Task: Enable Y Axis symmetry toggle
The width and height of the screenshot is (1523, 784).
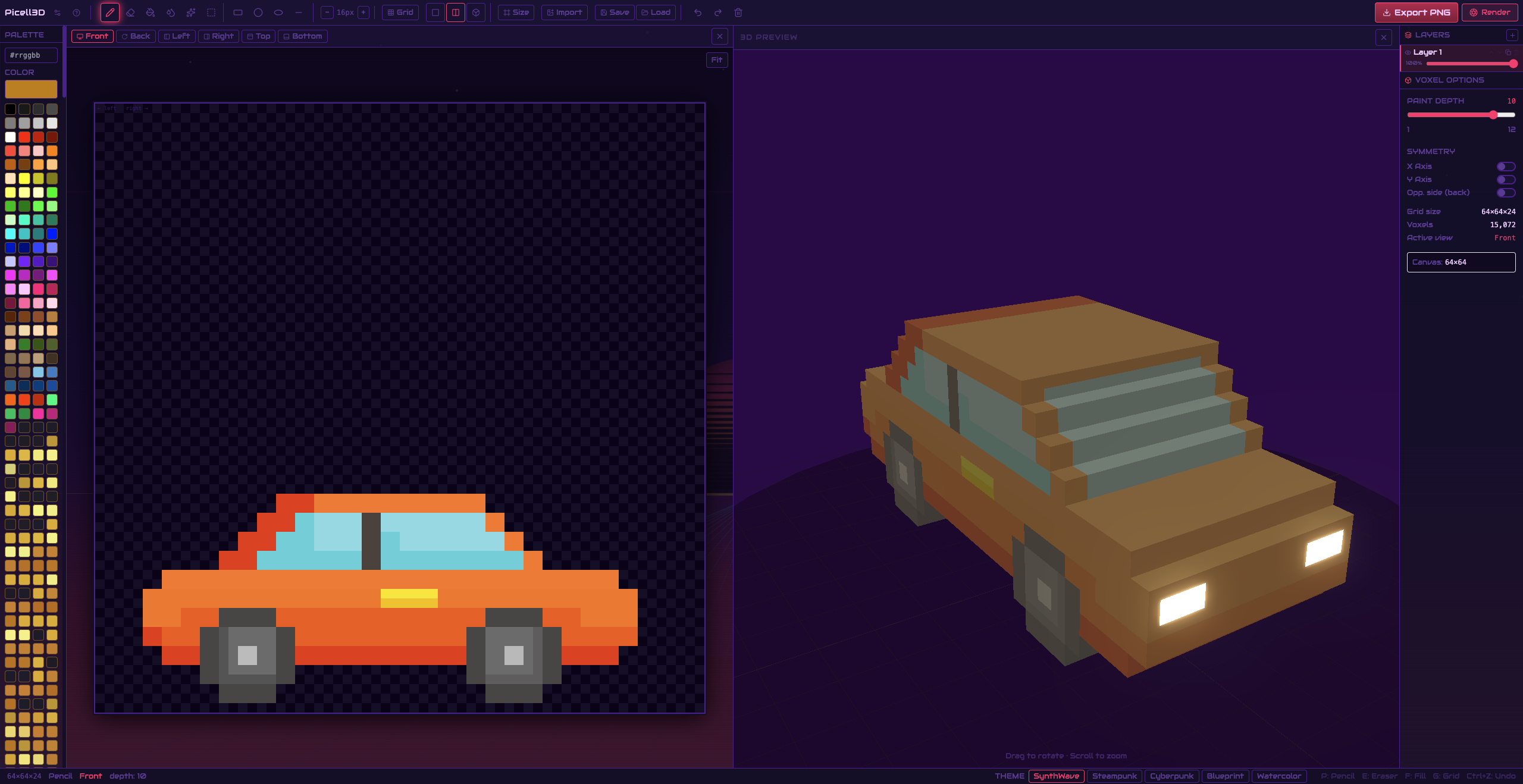Action: coord(1506,180)
